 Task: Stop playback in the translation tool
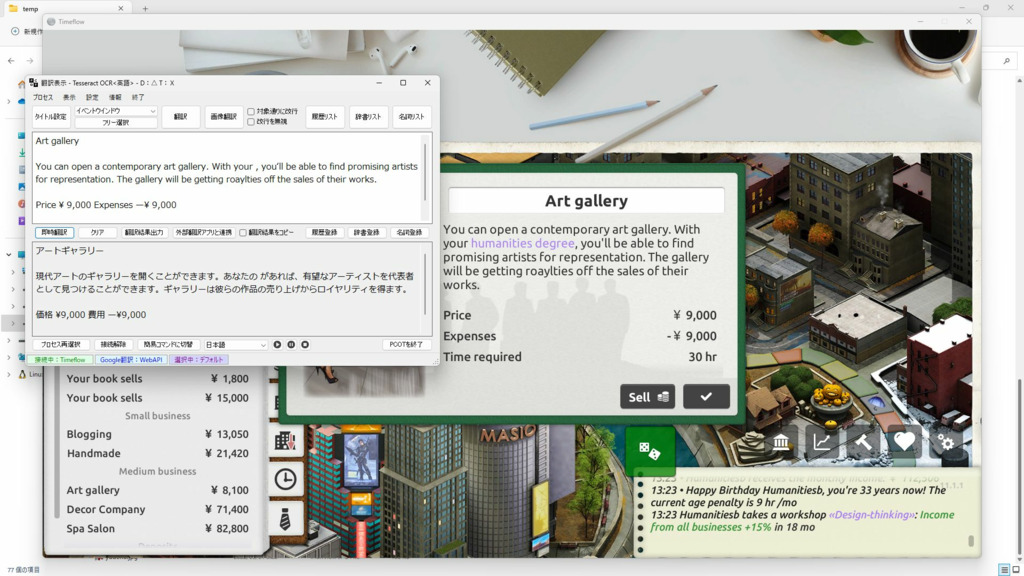click(305, 344)
